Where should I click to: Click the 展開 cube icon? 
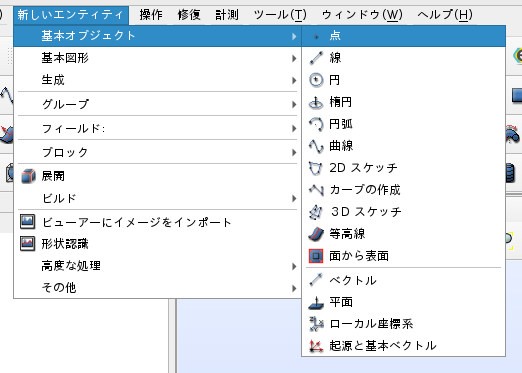click(x=28, y=176)
